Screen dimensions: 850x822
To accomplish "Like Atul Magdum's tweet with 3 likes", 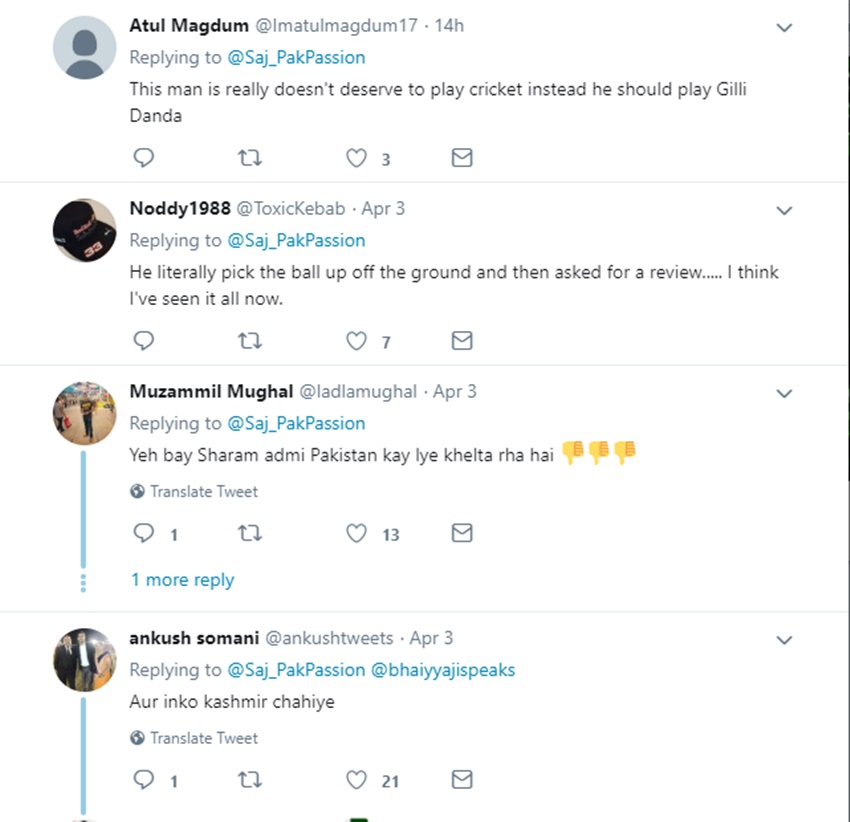I will tap(357, 158).
